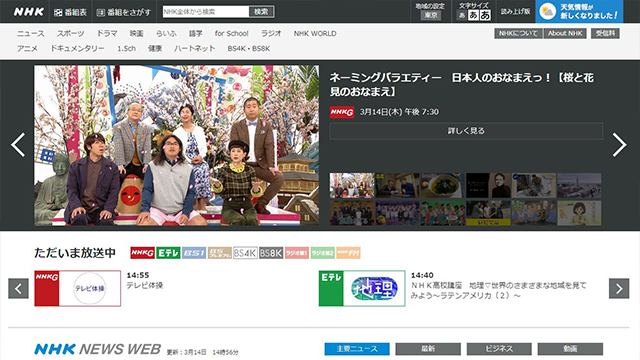The width and height of the screenshot is (640, 360).
Task: Click the weather 天気情報 banner
Action: pos(579,11)
